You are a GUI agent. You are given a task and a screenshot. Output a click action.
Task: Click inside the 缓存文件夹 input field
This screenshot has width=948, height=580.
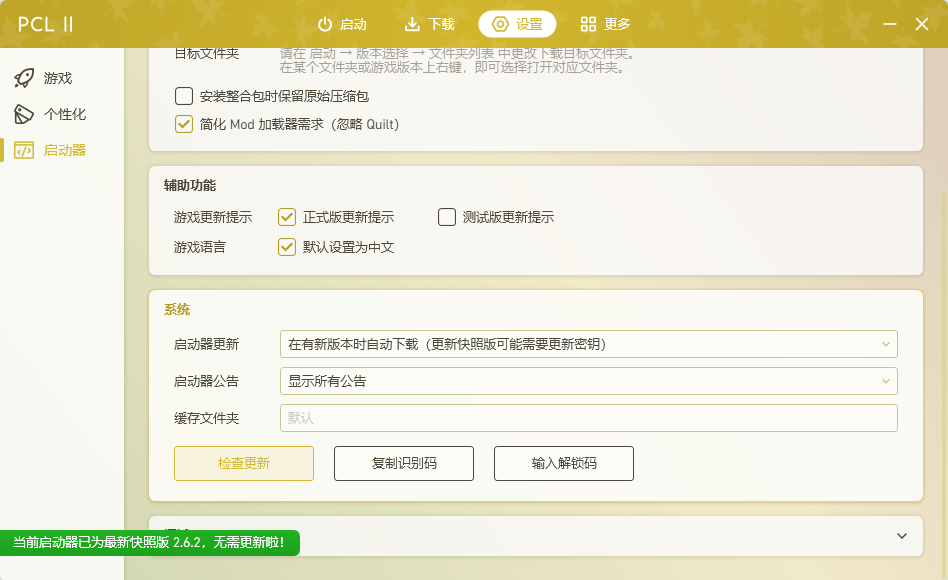tap(588, 418)
